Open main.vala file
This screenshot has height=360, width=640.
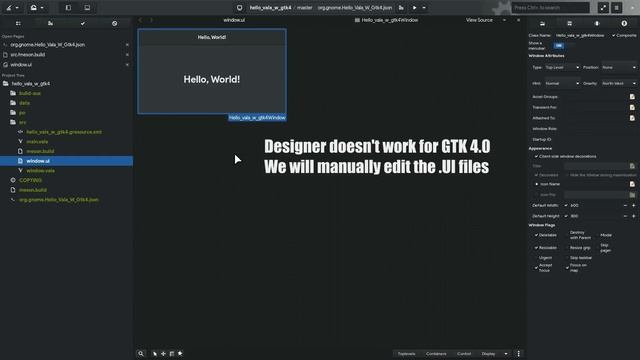[37, 142]
